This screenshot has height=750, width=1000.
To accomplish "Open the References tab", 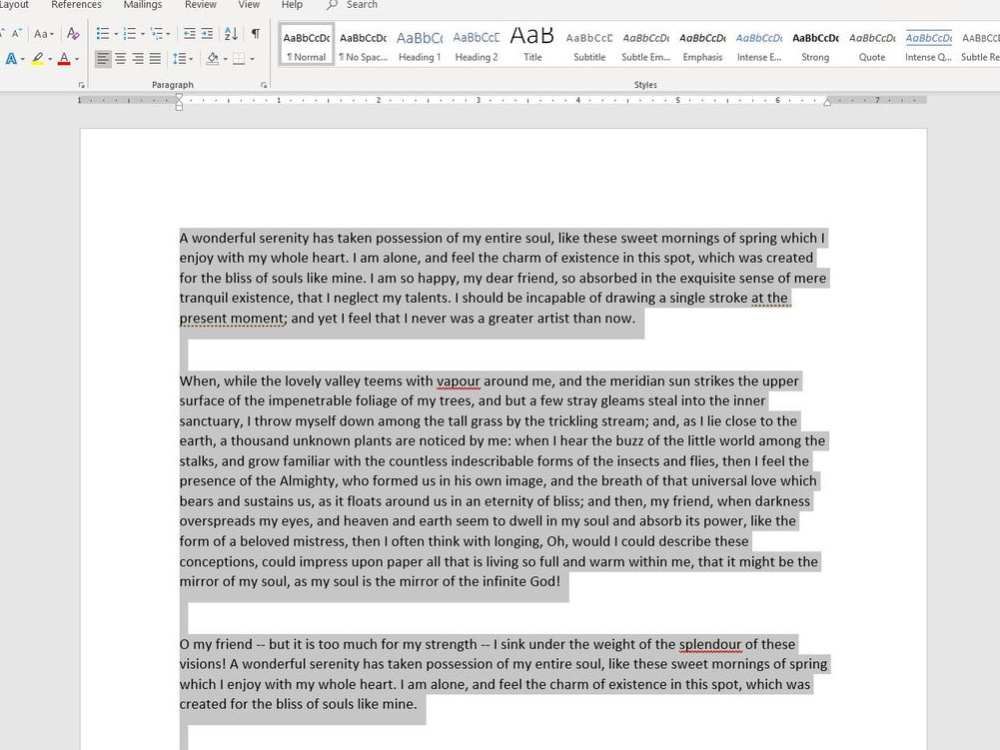I will pos(76,5).
